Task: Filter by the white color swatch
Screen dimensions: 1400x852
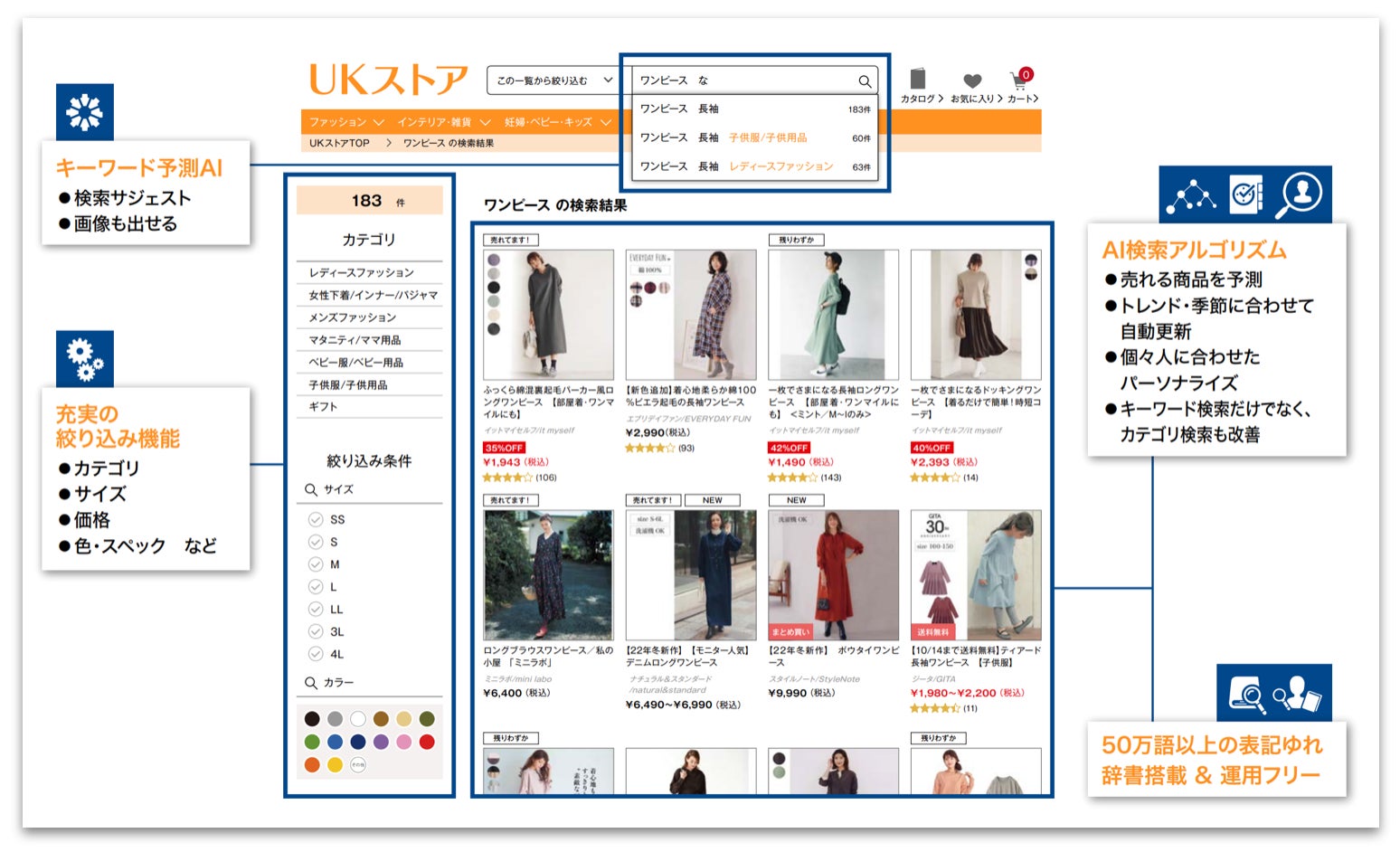Action: (358, 719)
